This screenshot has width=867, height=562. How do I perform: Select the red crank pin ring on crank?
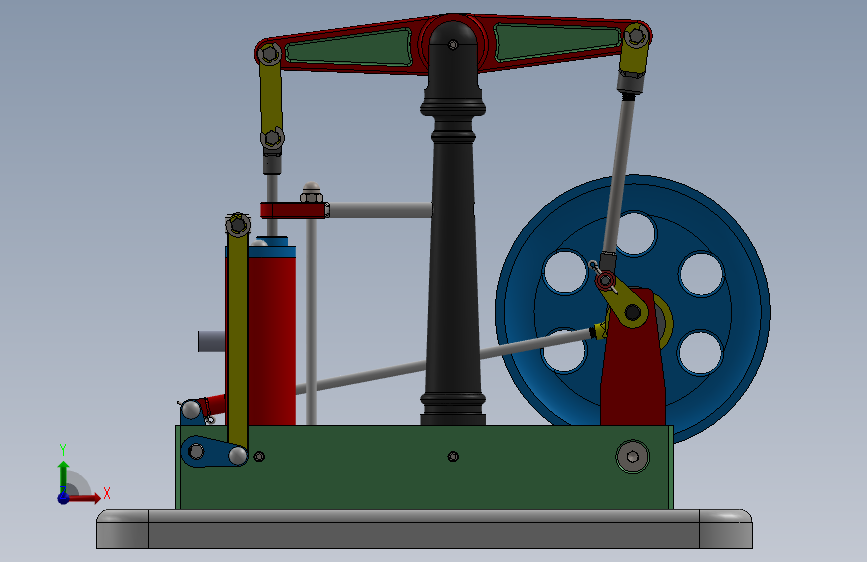[605, 281]
